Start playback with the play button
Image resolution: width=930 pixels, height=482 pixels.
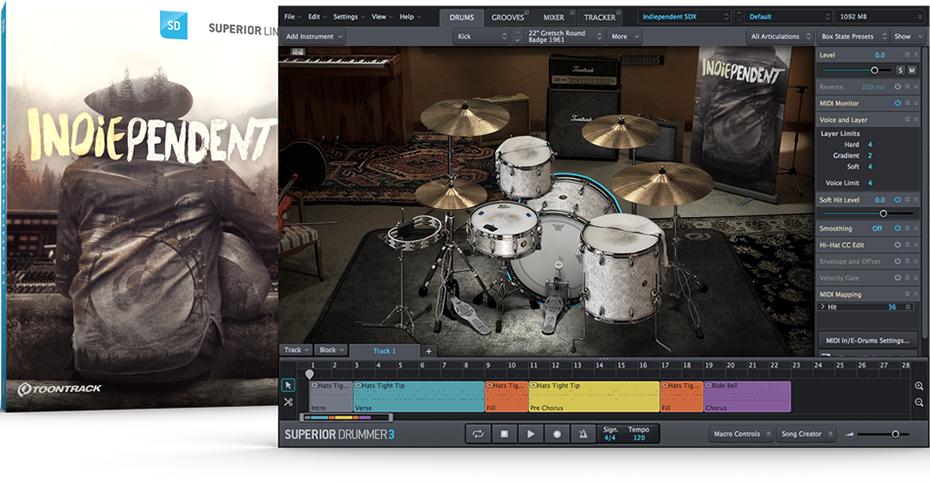pos(531,434)
